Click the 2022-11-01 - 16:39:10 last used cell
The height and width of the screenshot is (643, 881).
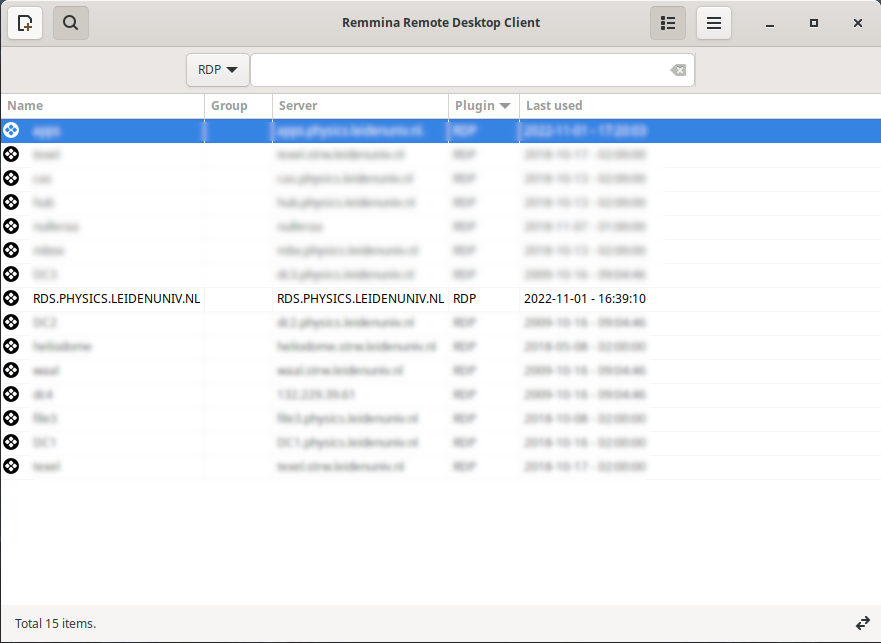point(584,298)
